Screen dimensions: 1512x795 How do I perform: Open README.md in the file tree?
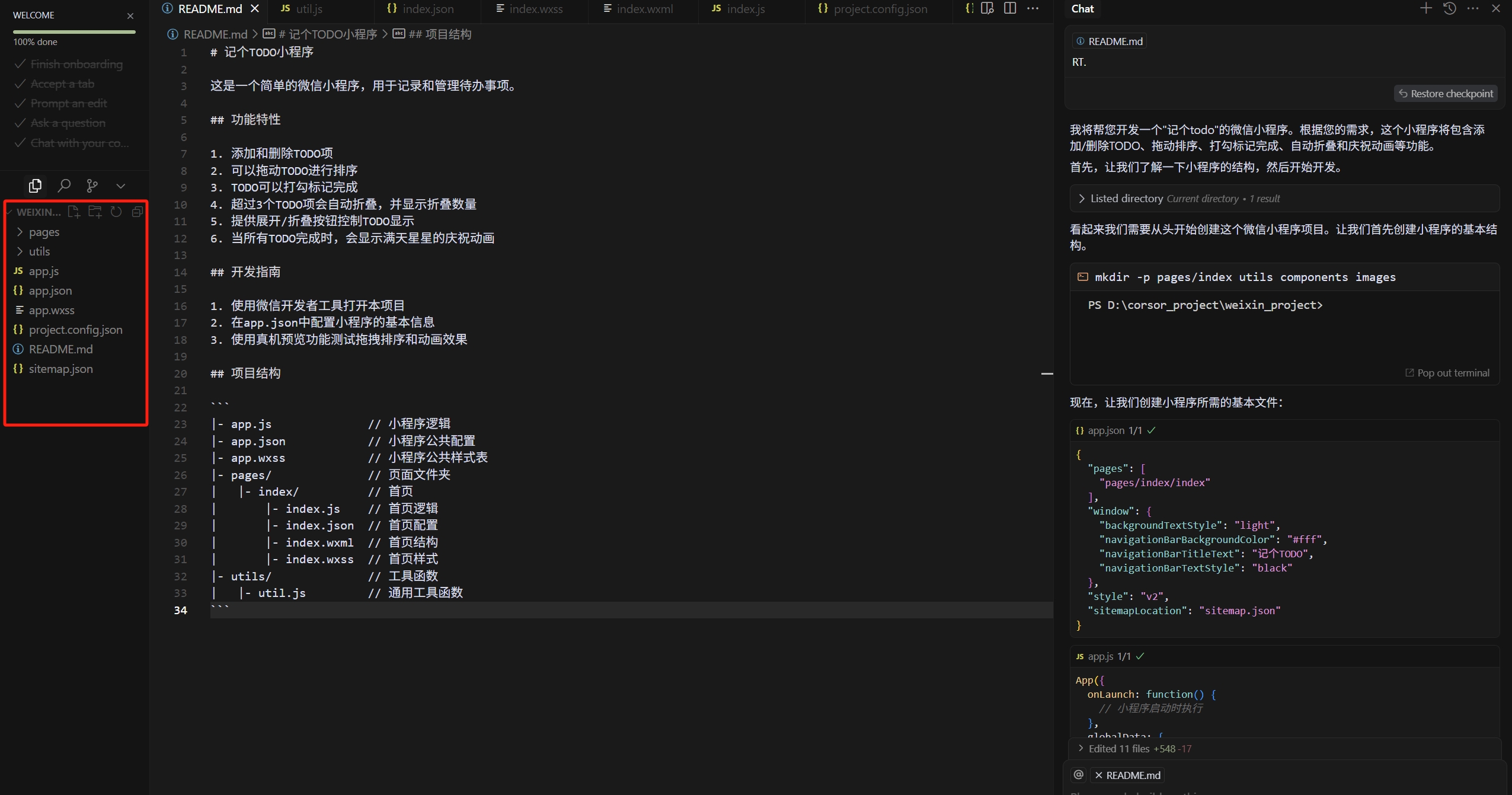click(x=60, y=349)
